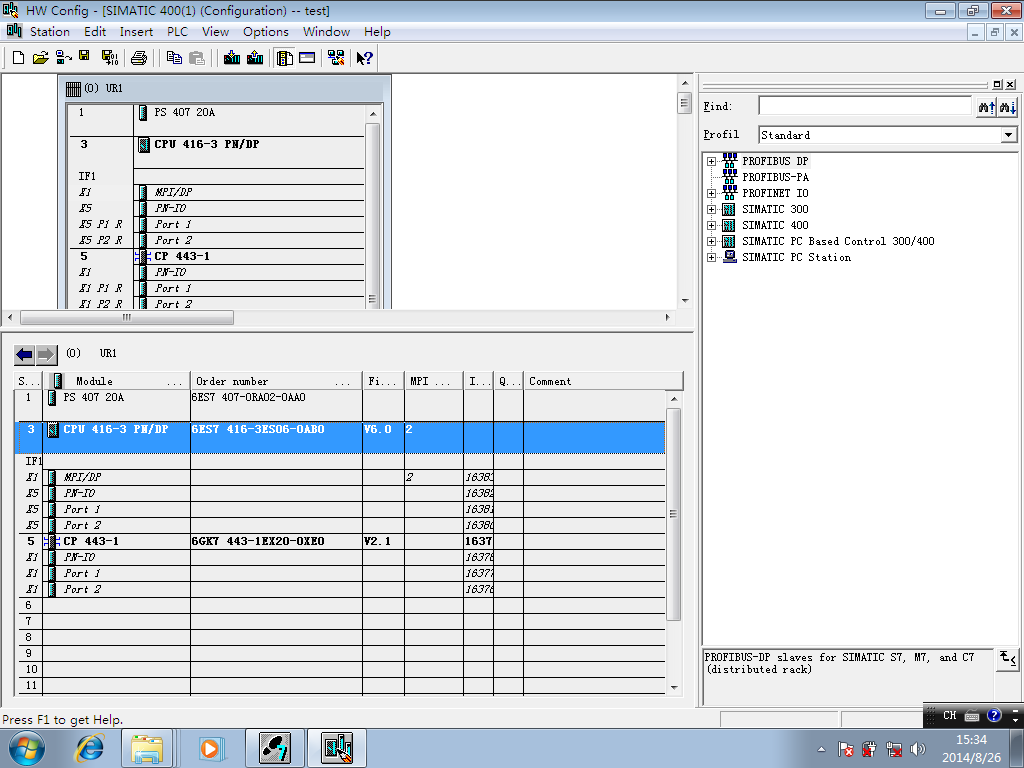Open the Station menu
This screenshot has height=768, width=1024.
point(50,32)
